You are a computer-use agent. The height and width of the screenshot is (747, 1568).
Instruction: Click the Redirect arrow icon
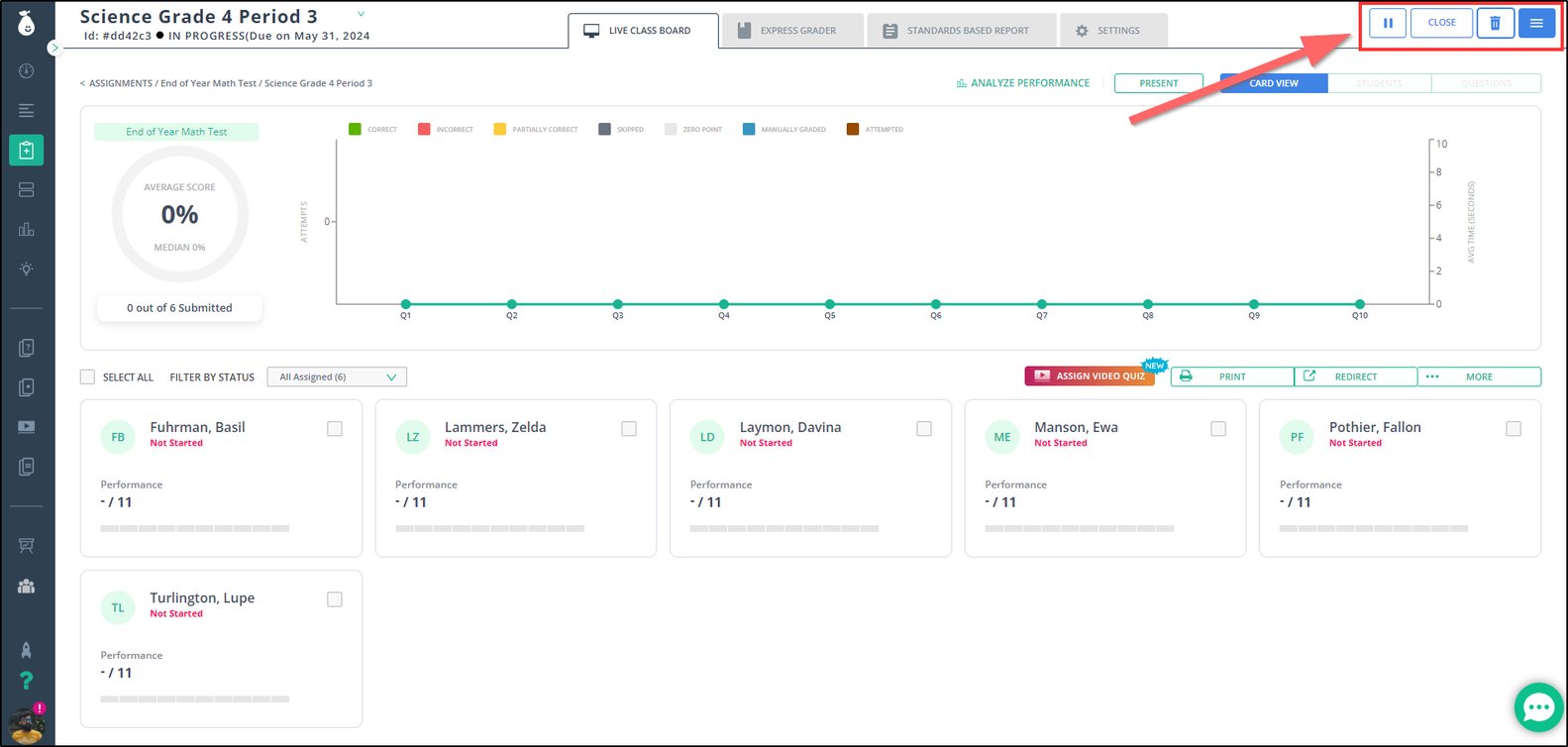click(x=1308, y=376)
